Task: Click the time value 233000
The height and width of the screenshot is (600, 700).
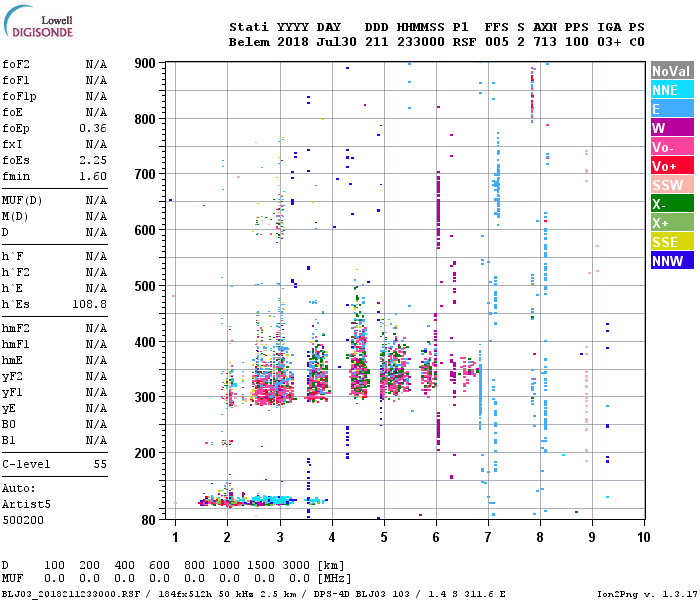Action: pyautogui.click(x=421, y=42)
